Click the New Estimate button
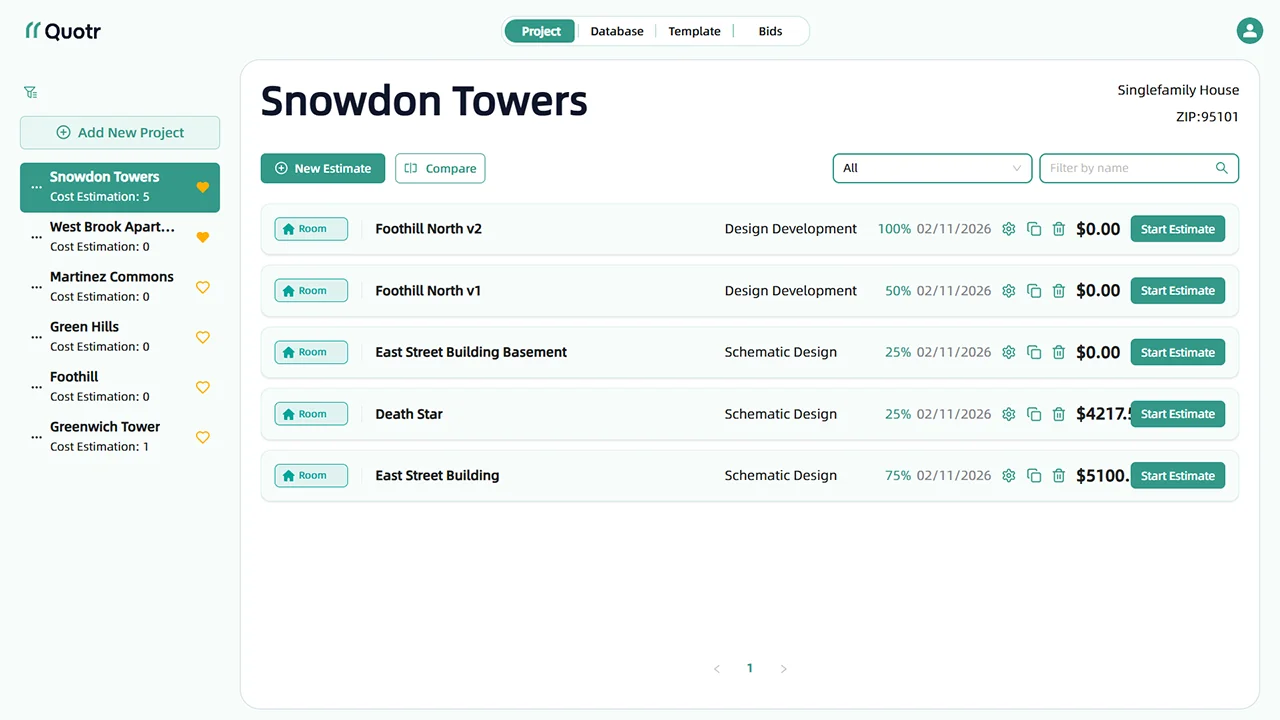The width and height of the screenshot is (1280, 720). [322, 168]
